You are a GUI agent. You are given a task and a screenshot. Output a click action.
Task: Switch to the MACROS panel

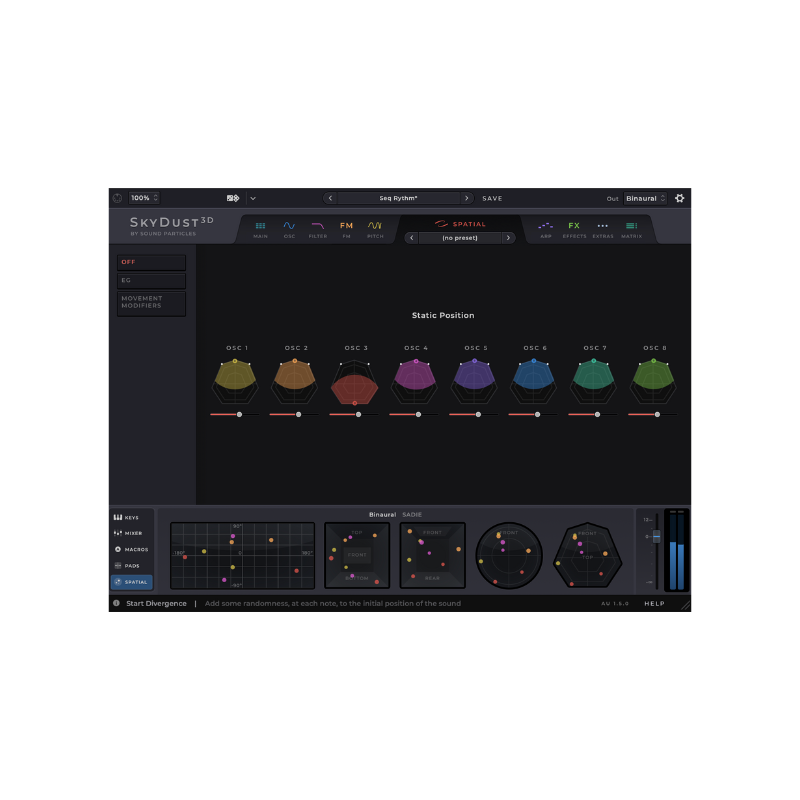131,549
